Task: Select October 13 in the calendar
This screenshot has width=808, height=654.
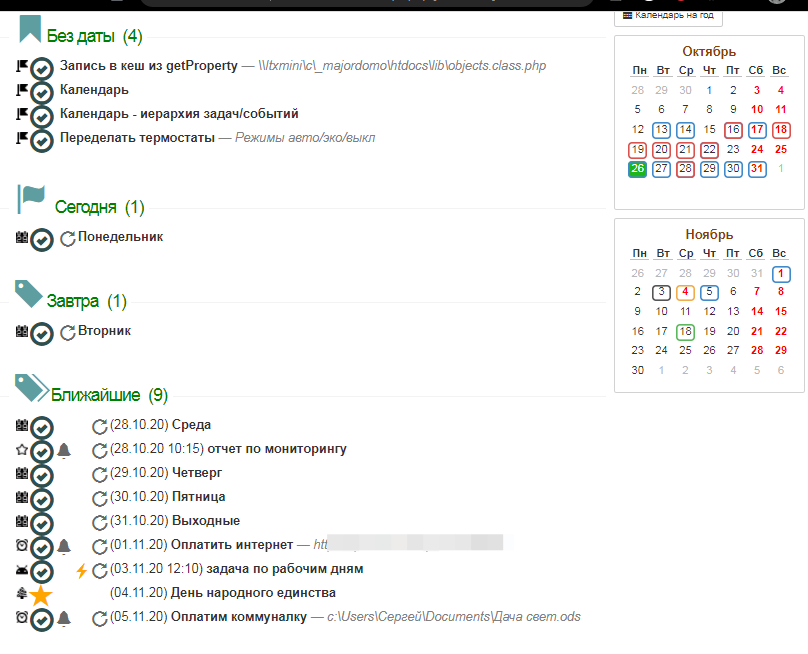Action: (x=661, y=130)
